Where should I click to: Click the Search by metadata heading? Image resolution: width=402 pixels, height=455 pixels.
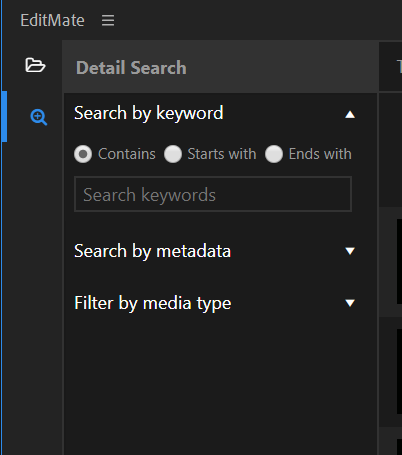(x=152, y=251)
